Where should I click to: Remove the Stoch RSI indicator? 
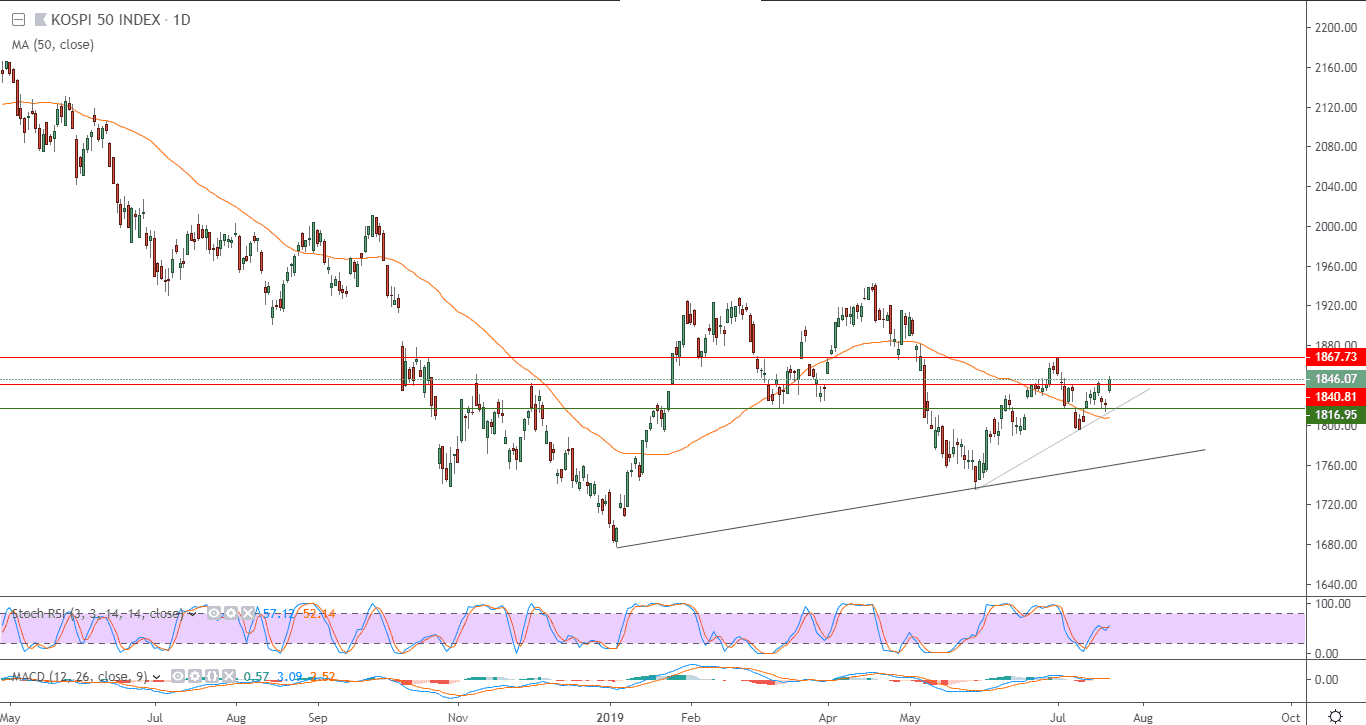[248, 613]
